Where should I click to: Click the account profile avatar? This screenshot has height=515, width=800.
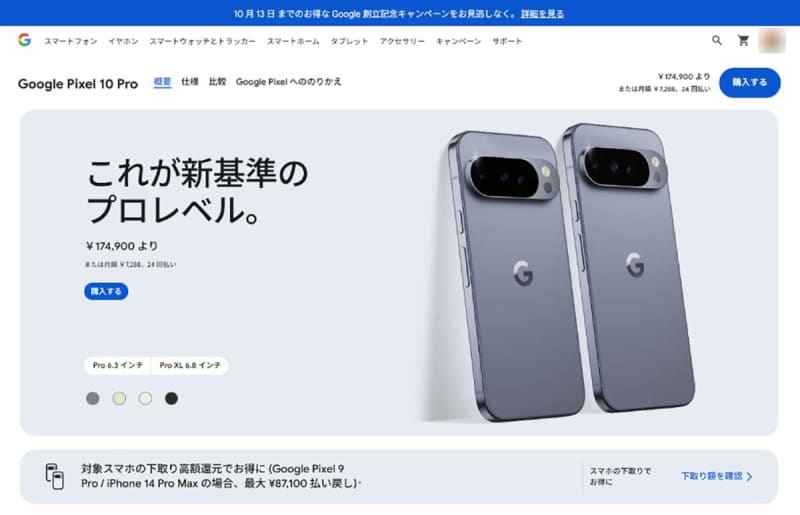tap(771, 41)
